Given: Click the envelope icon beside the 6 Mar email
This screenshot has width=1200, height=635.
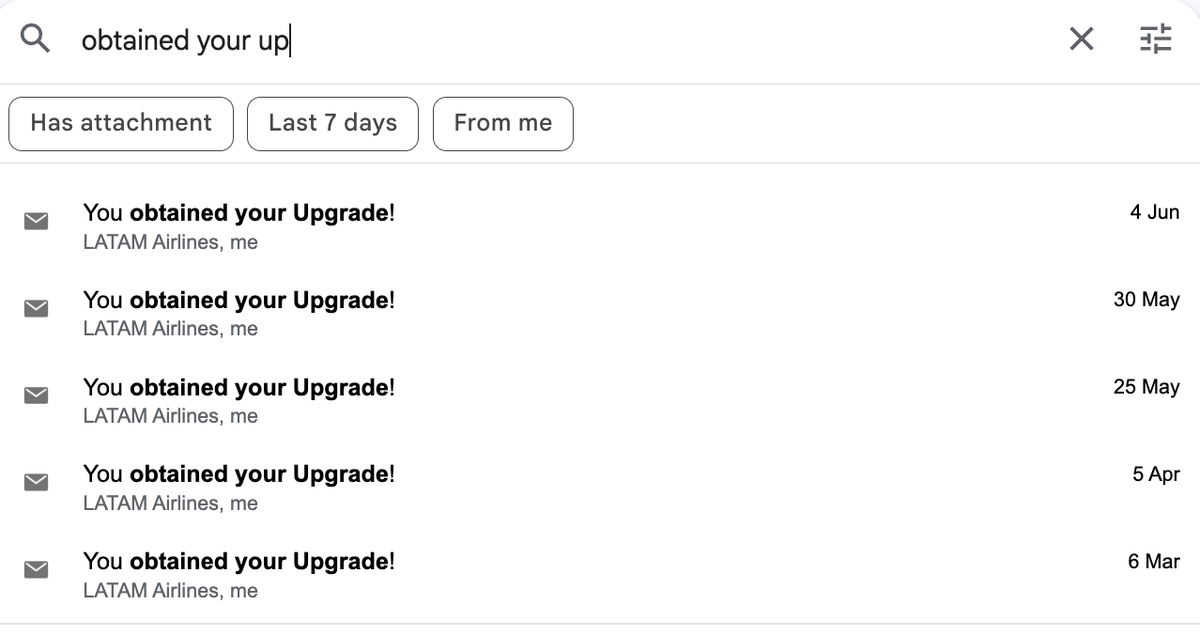Looking at the screenshot, I should (x=36, y=569).
